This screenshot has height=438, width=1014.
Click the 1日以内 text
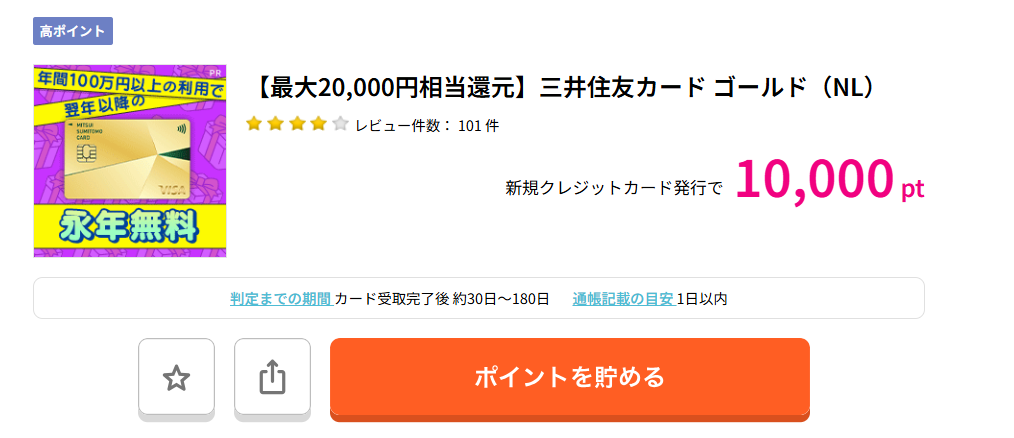click(x=702, y=299)
